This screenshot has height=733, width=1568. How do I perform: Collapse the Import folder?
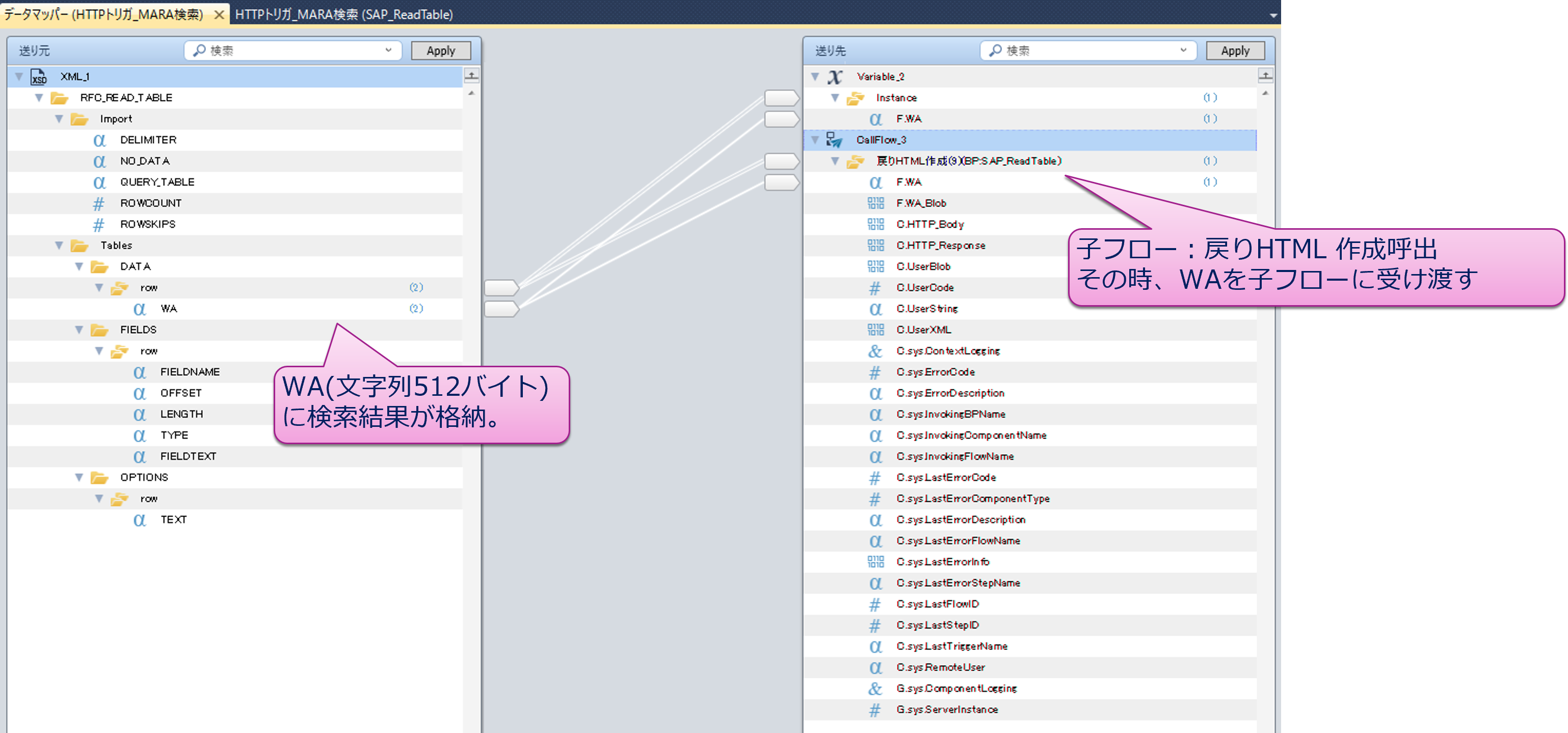[x=59, y=119]
